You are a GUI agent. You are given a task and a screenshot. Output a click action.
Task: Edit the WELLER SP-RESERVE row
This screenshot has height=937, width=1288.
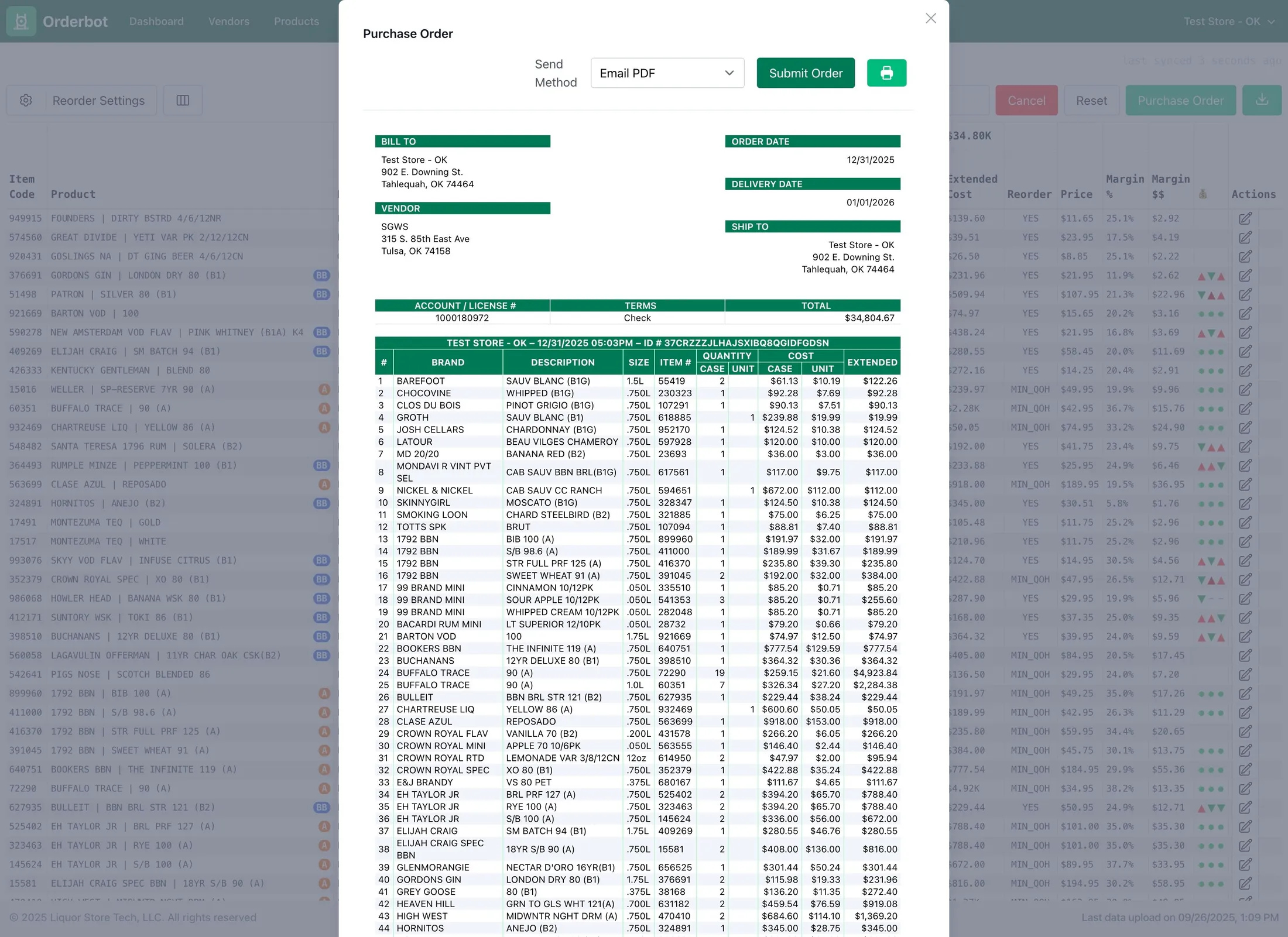click(x=1245, y=389)
